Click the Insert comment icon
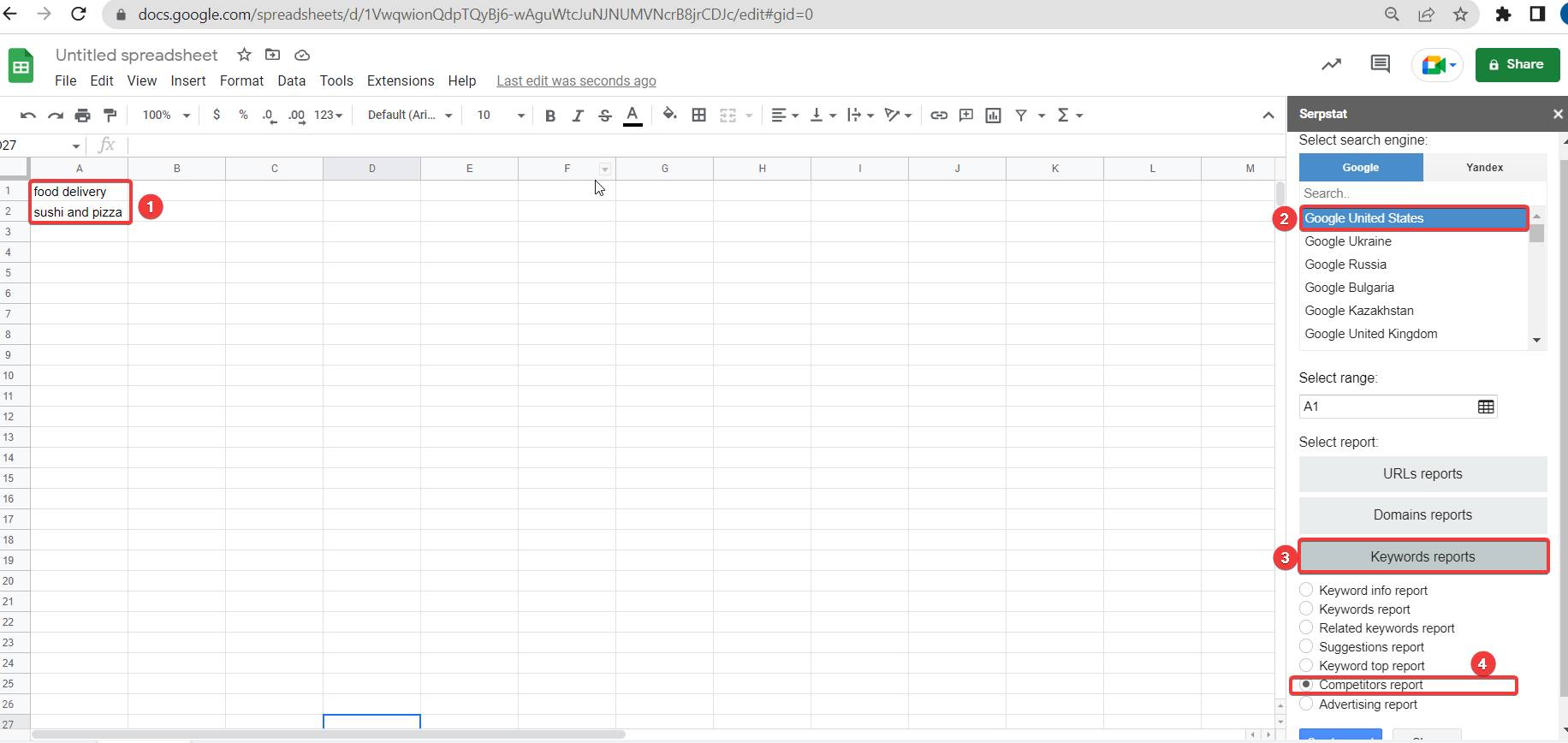Screen dimensions: 1568x743 point(966,115)
